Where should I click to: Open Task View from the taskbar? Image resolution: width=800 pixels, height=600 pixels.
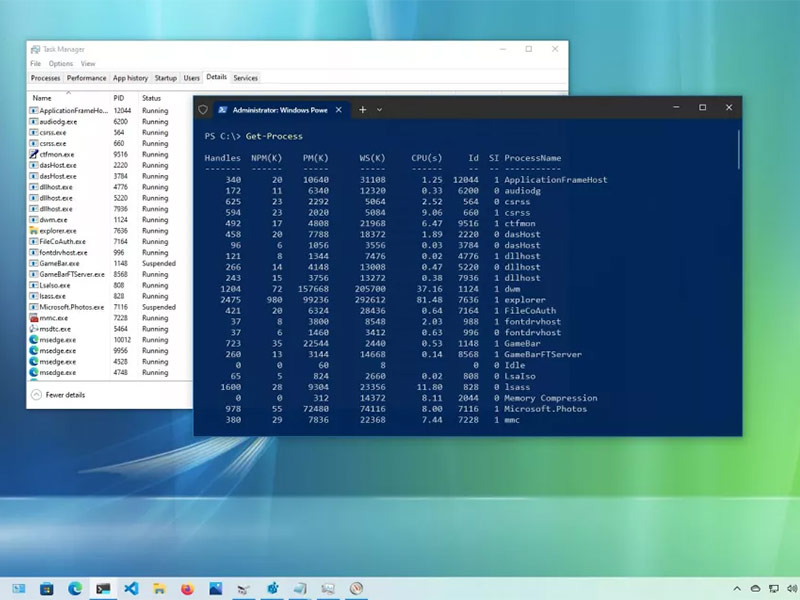pos(18,589)
